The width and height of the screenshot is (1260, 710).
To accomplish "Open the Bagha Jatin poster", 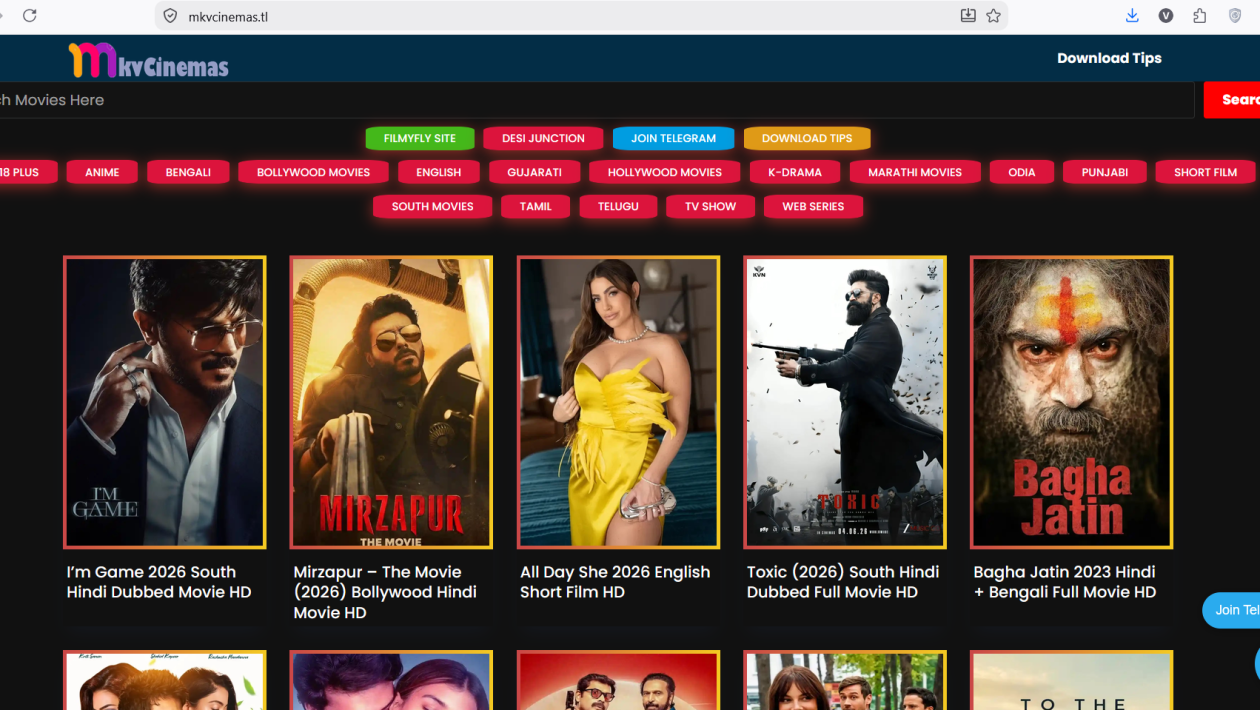I will pyautogui.click(x=1072, y=402).
